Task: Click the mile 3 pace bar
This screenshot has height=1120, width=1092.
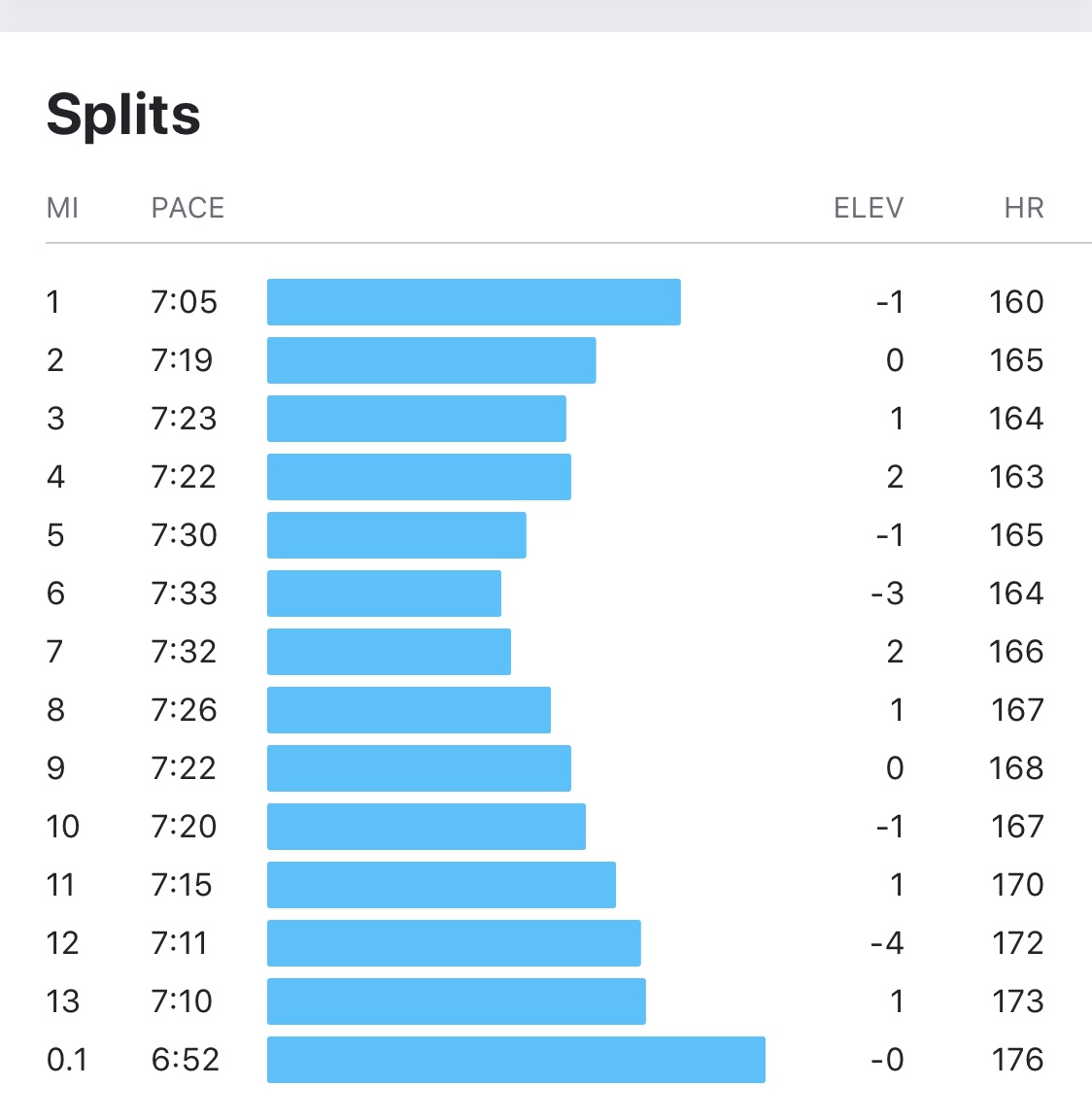Action: pos(416,419)
